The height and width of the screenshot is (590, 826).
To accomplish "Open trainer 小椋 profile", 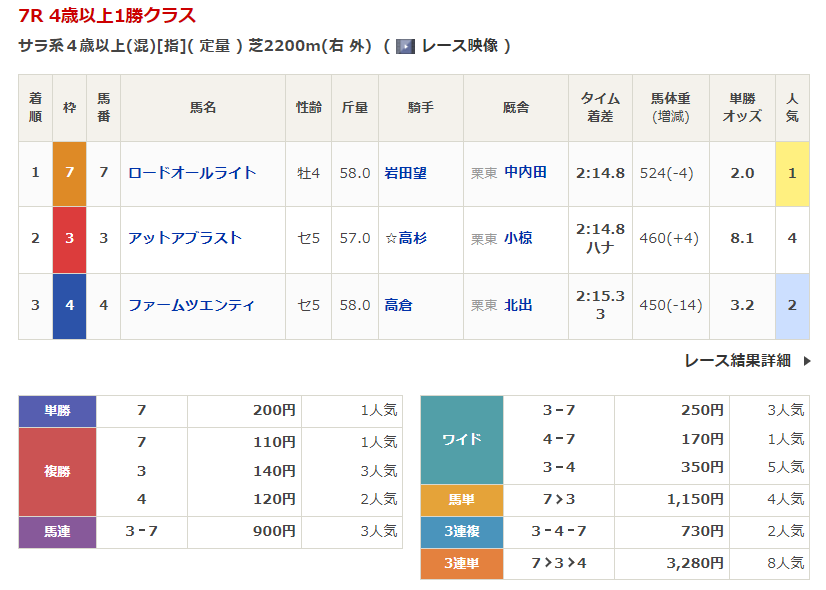I will [518, 238].
